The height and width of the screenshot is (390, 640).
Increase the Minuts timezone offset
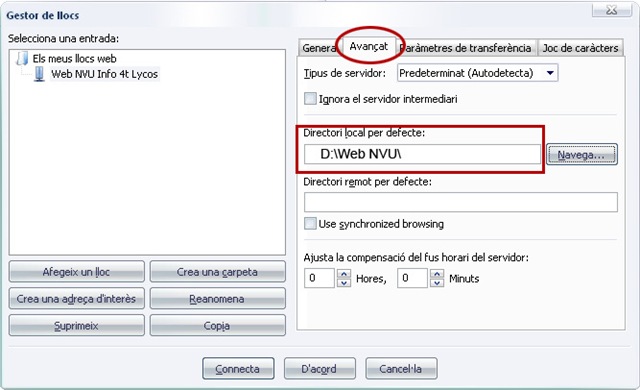(x=437, y=274)
